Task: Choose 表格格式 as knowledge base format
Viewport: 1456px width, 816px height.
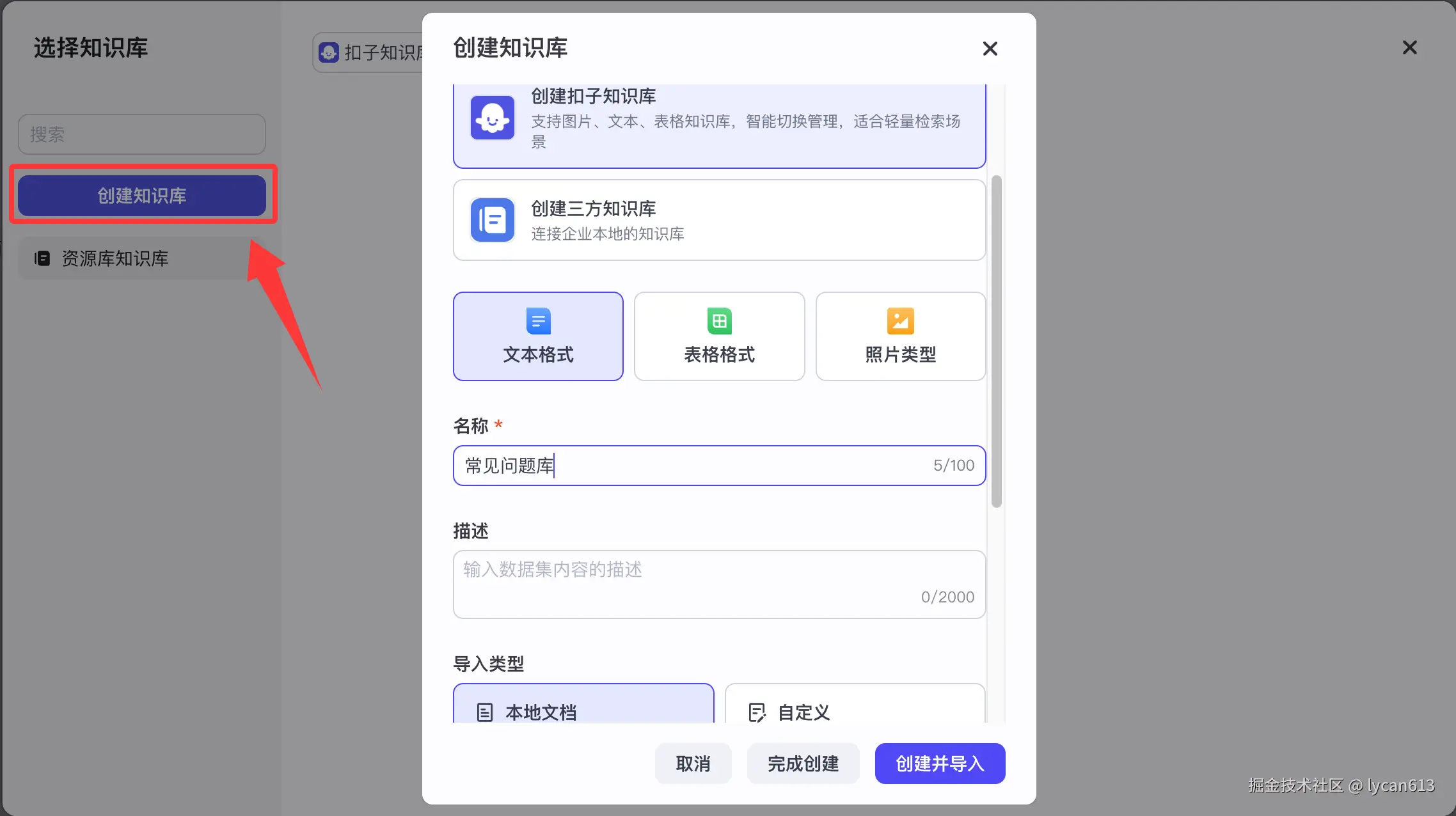Action: [x=719, y=336]
